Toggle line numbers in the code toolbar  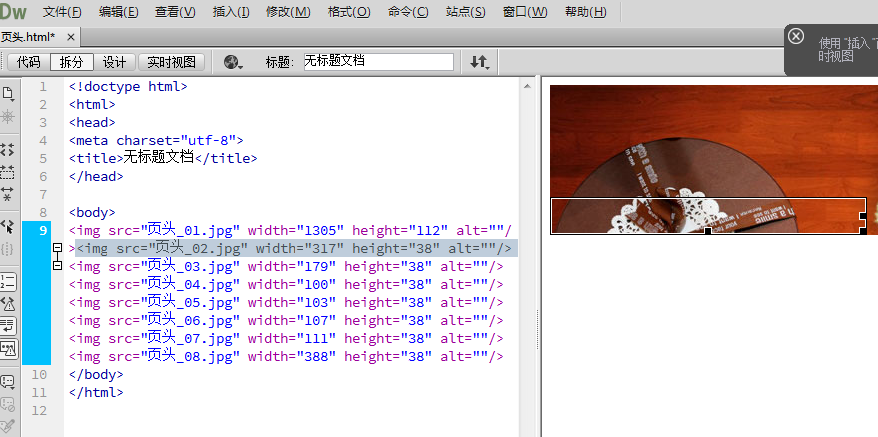pos(8,281)
